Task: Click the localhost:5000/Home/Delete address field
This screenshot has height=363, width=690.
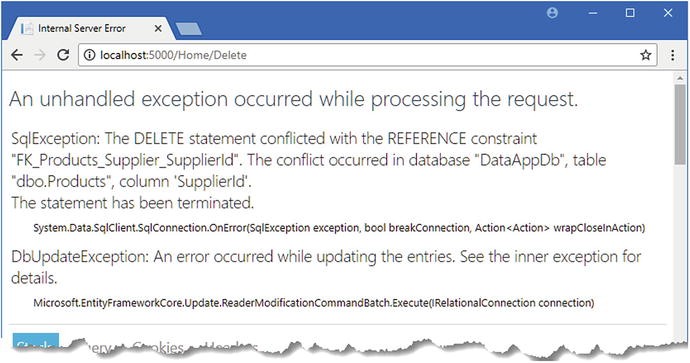Action: 367,55
